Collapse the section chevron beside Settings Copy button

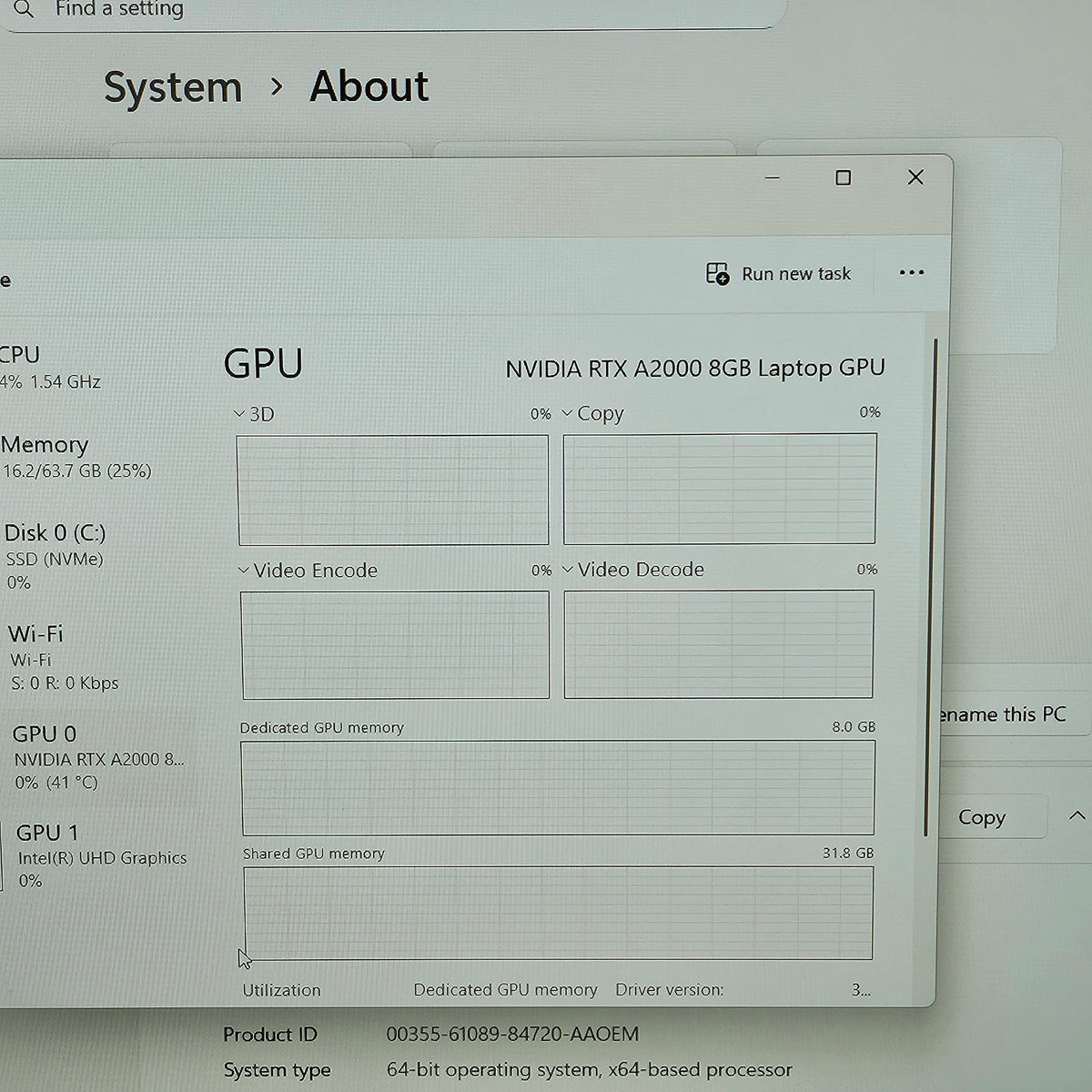click(x=1077, y=815)
